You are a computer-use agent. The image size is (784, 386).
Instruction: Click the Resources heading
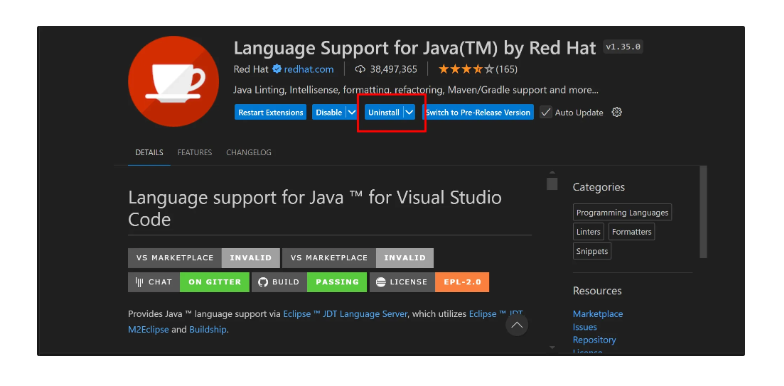(x=598, y=291)
